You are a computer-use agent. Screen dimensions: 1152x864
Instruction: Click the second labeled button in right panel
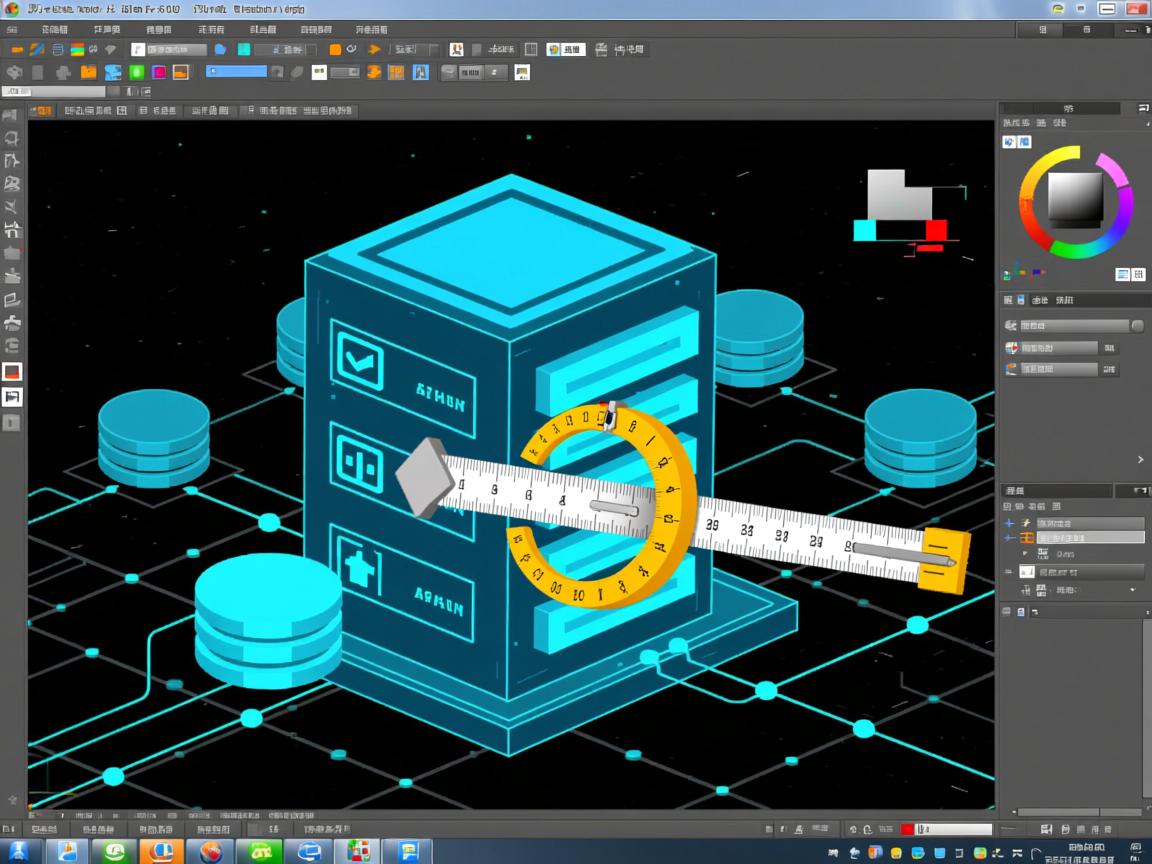(x=1052, y=348)
